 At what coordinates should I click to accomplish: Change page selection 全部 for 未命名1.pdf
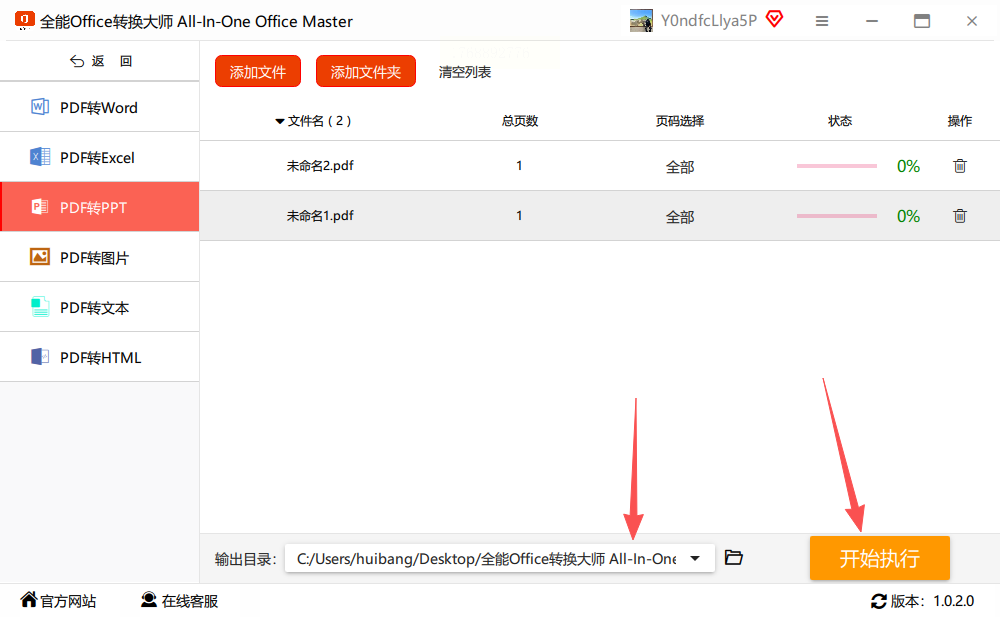click(x=680, y=217)
